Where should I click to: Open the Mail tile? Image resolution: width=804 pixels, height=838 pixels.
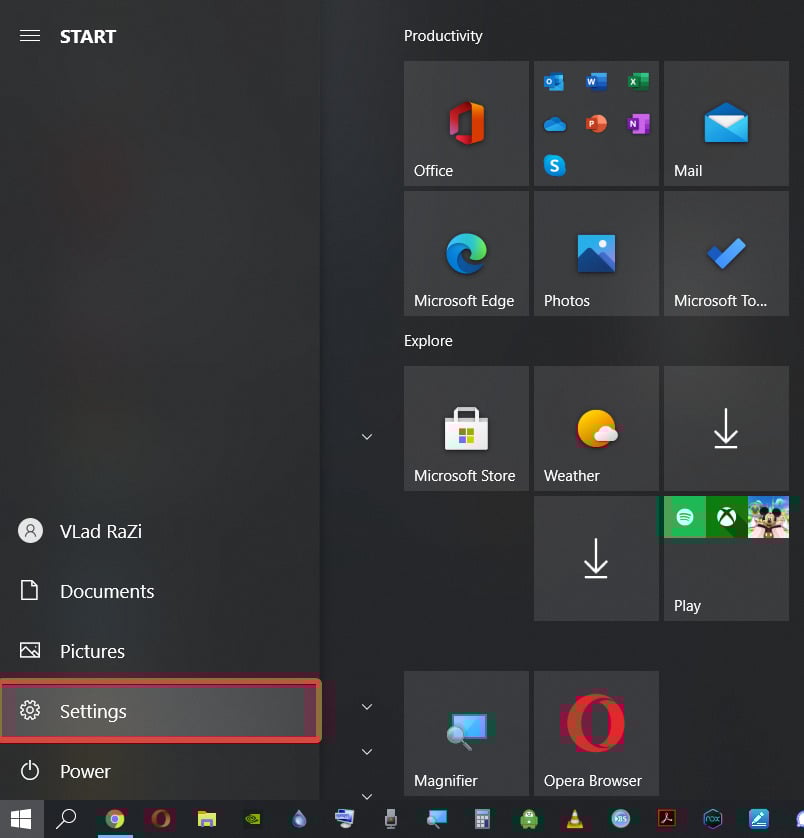point(726,123)
